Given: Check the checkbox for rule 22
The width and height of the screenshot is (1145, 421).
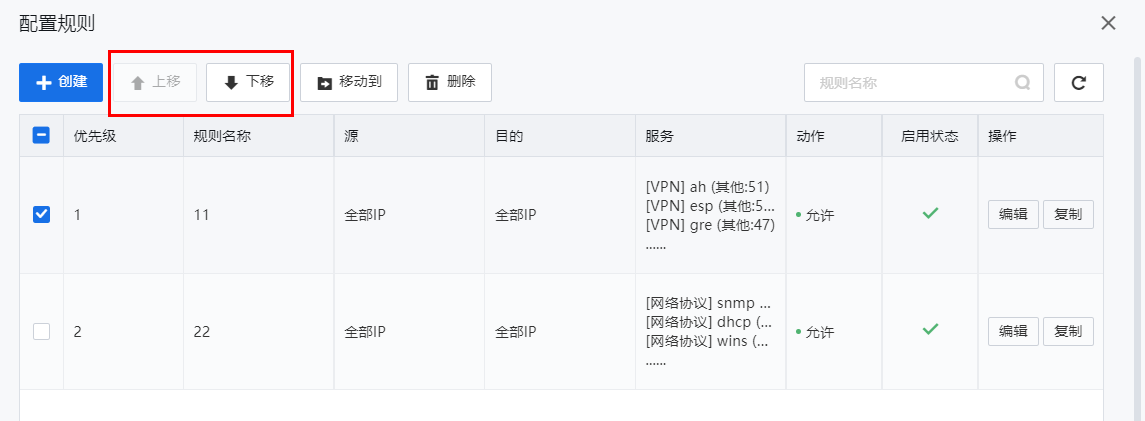Looking at the screenshot, I should pos(42,331).
